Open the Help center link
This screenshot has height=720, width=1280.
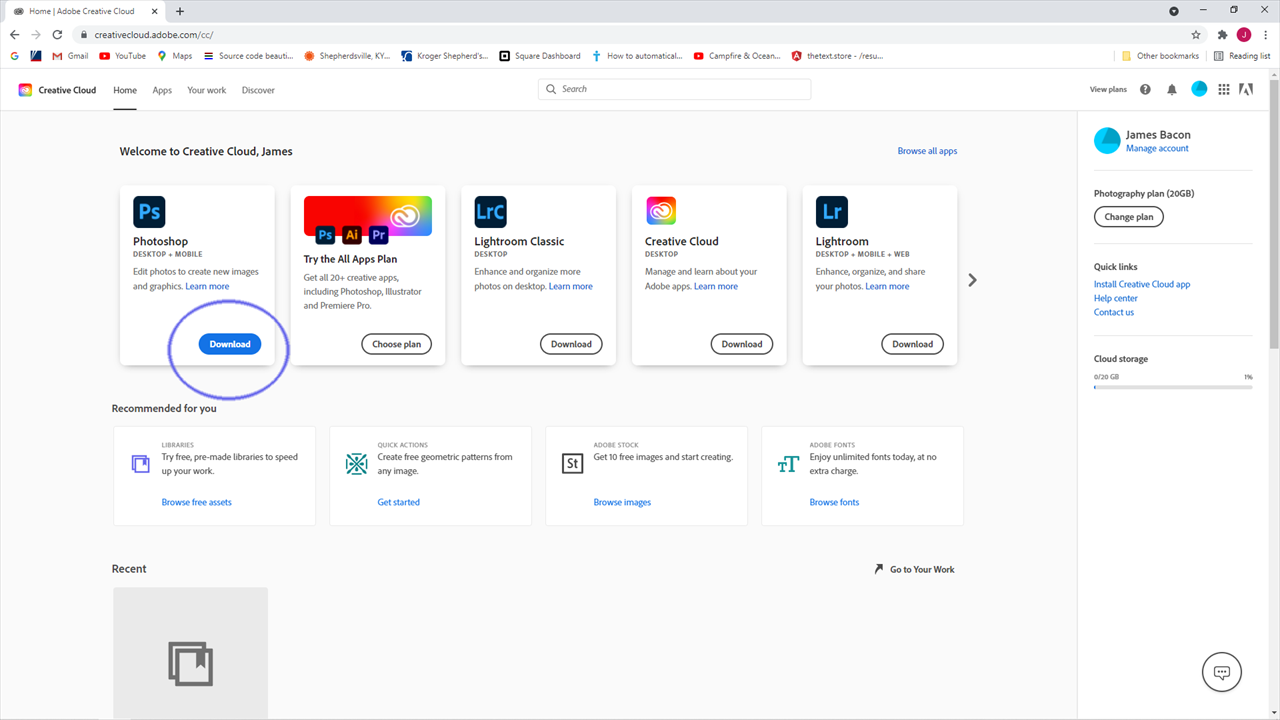1116,298
